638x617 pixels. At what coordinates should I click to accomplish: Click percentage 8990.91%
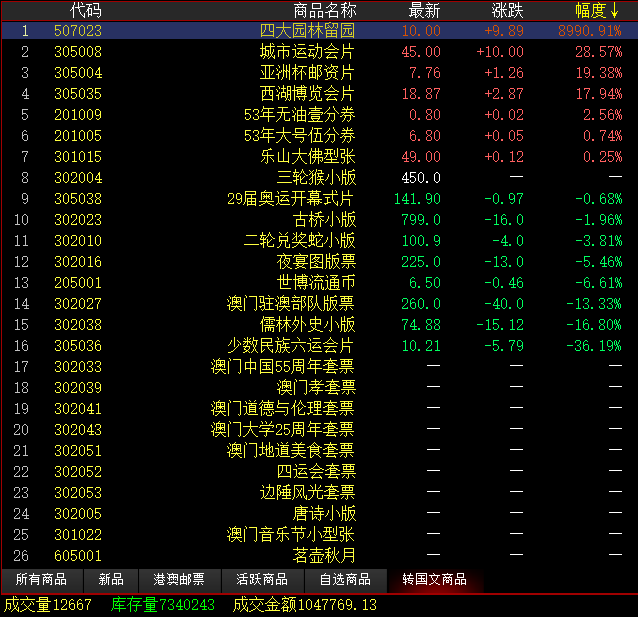(x=590, y=31)
